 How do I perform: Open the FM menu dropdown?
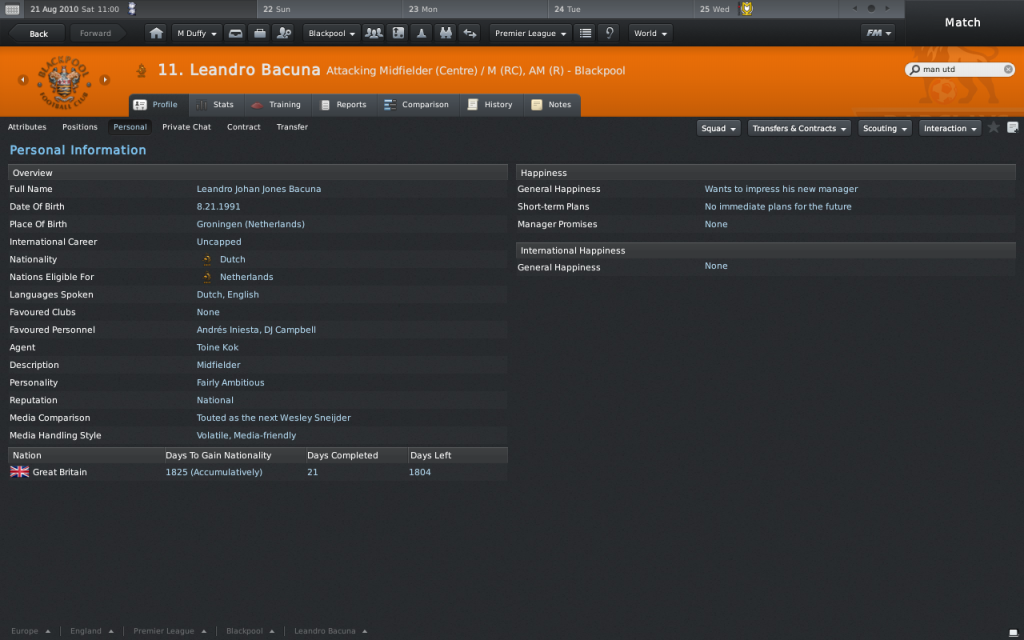(878, 33)
